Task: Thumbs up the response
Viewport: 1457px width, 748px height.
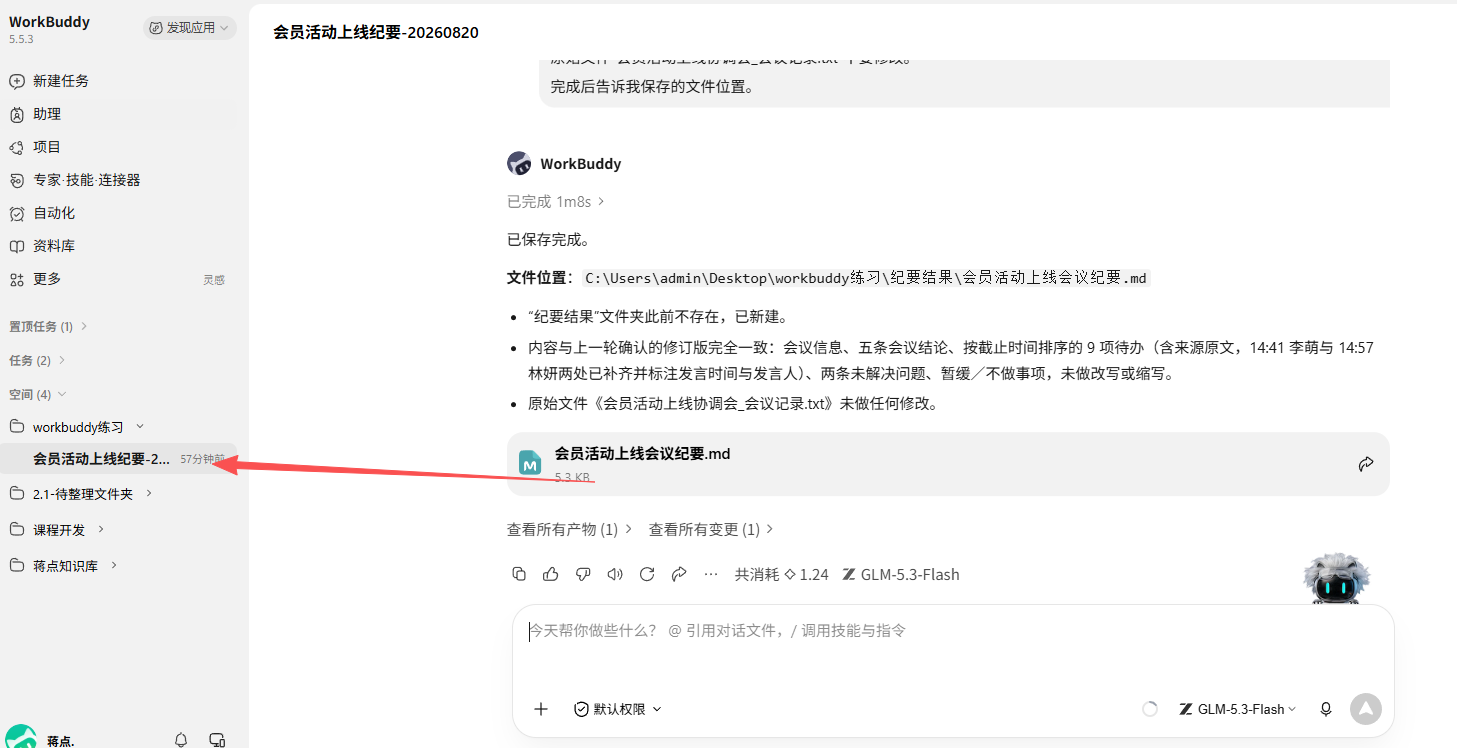Action: point(550,574)
